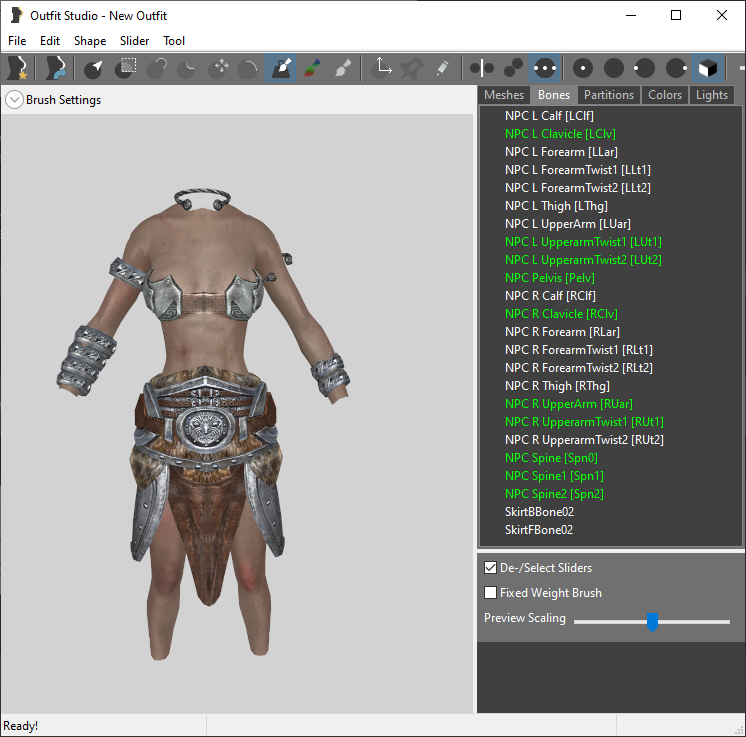746x737 pixels.
Task: Click the Load Project icon with blue arrow
Action: 56,68
